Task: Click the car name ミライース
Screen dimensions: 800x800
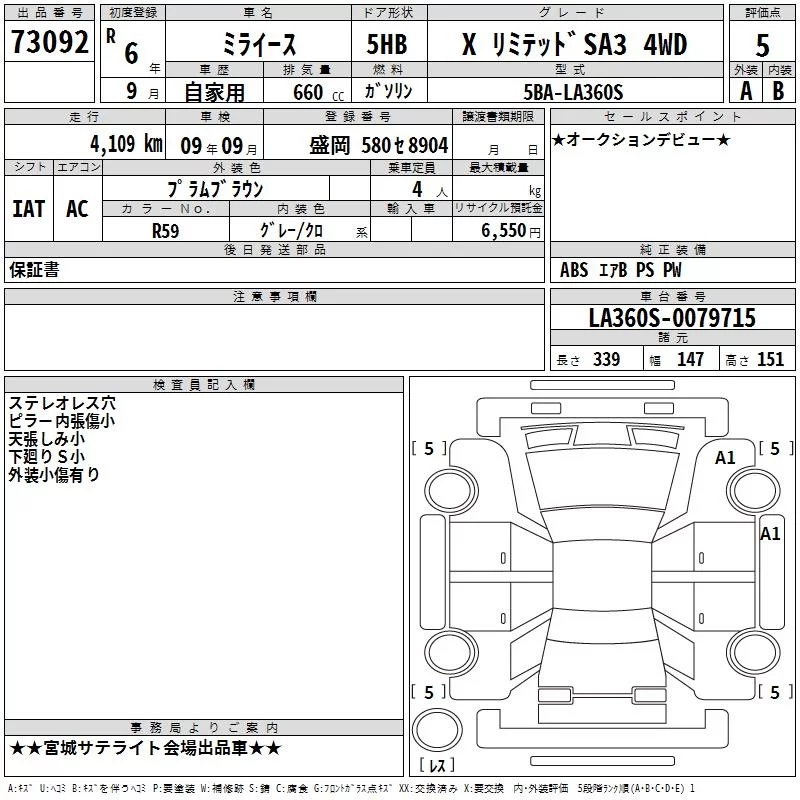Action: click(257, 45)
